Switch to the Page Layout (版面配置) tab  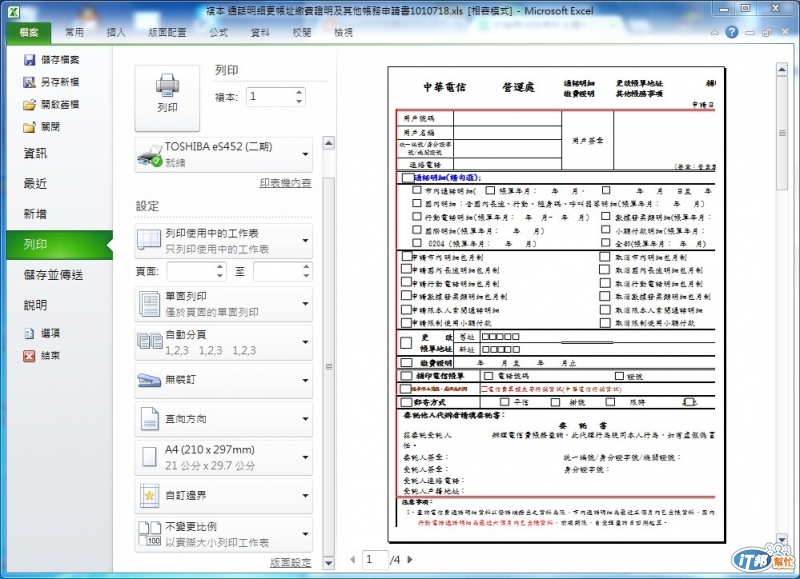[x=167, y=33]
